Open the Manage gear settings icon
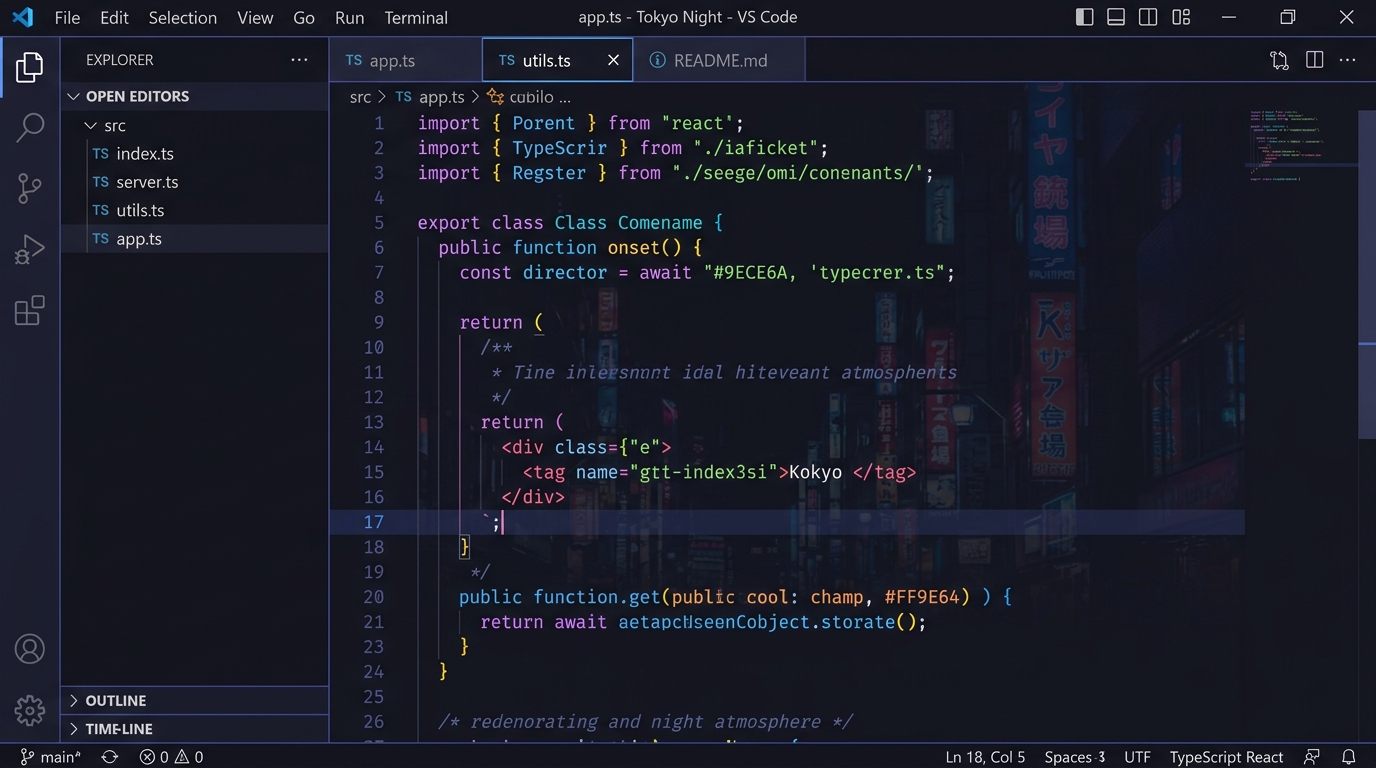The height and width of the screenshot is (768, 1376). (30, 710)
